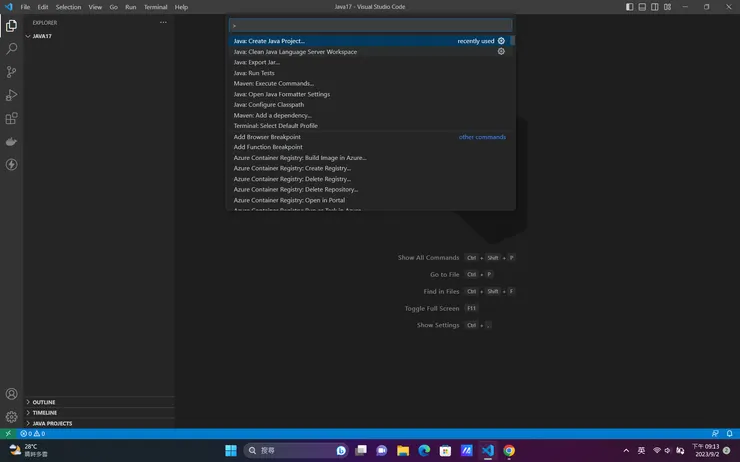Open the Search view in activity bar
The image size is (740, 462).
12,48
